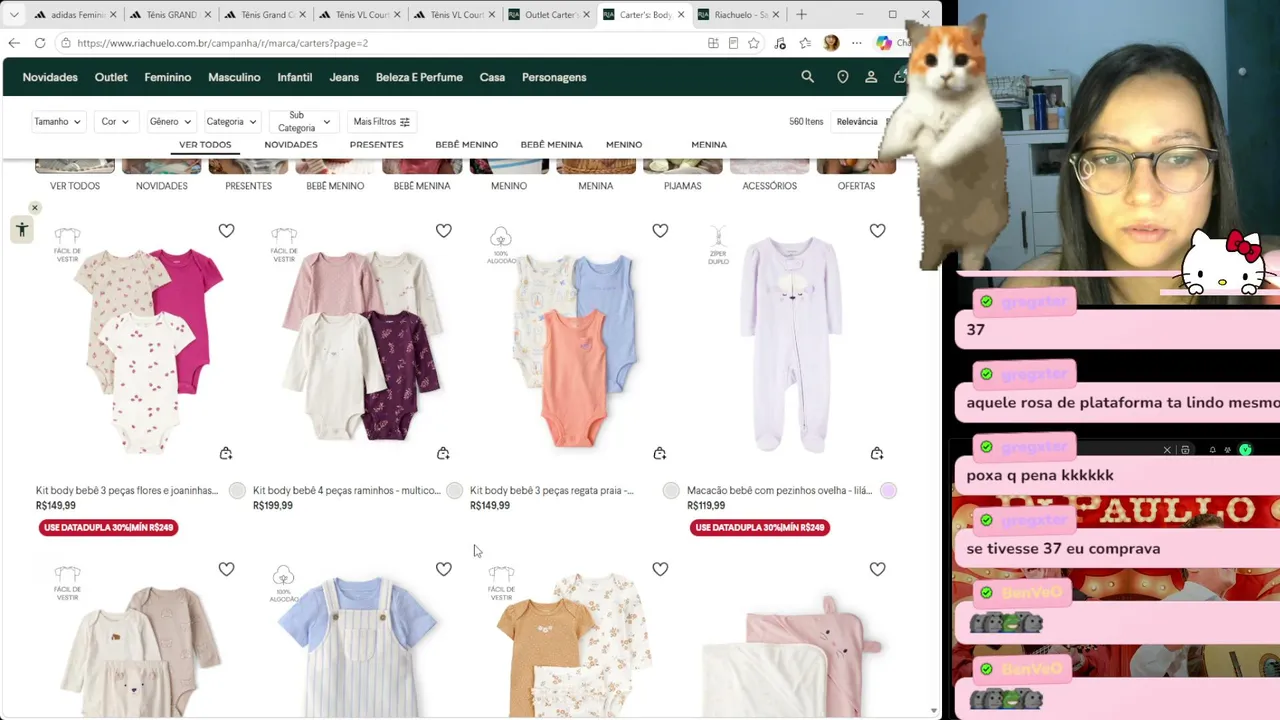Favorite the beige bear outfit in the second row
1280x720 pixels.
pos(226,569)
